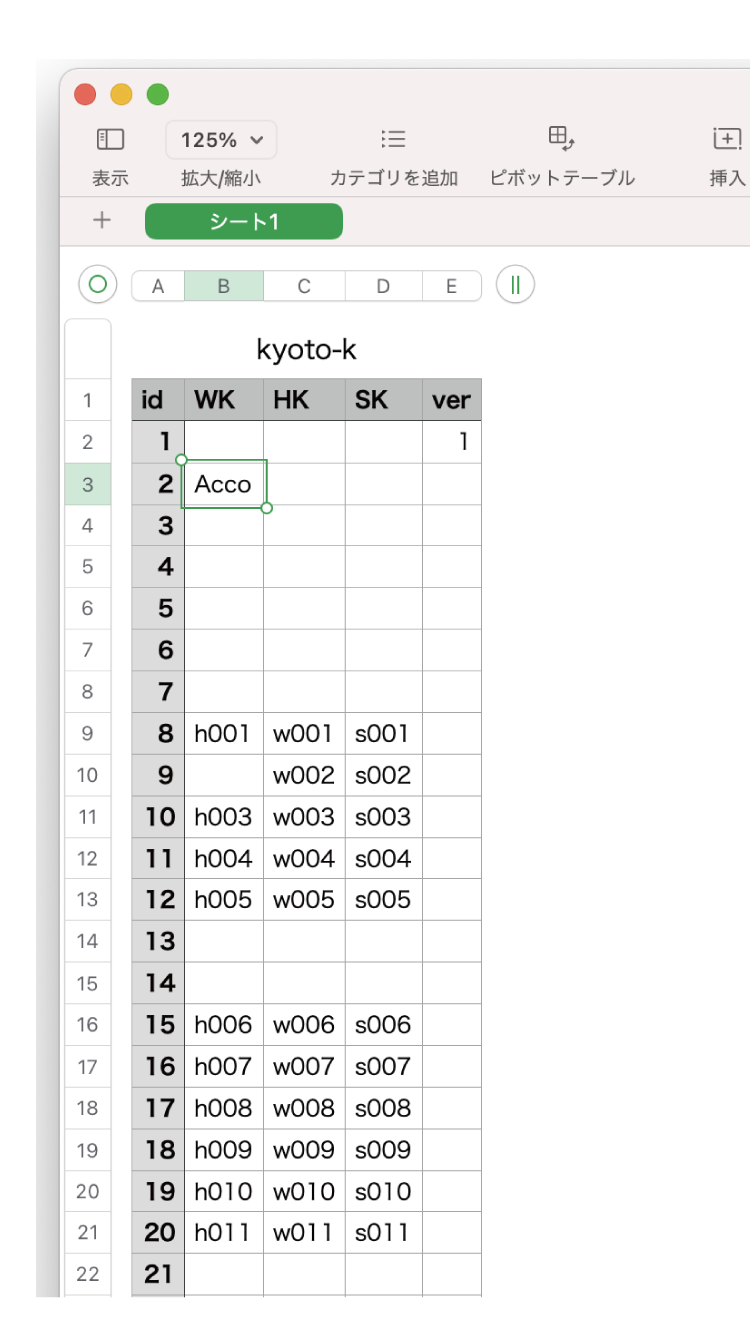Select cell containing Acco
750x1334 pixels.
pyautogui.click(x=224, y=484)
